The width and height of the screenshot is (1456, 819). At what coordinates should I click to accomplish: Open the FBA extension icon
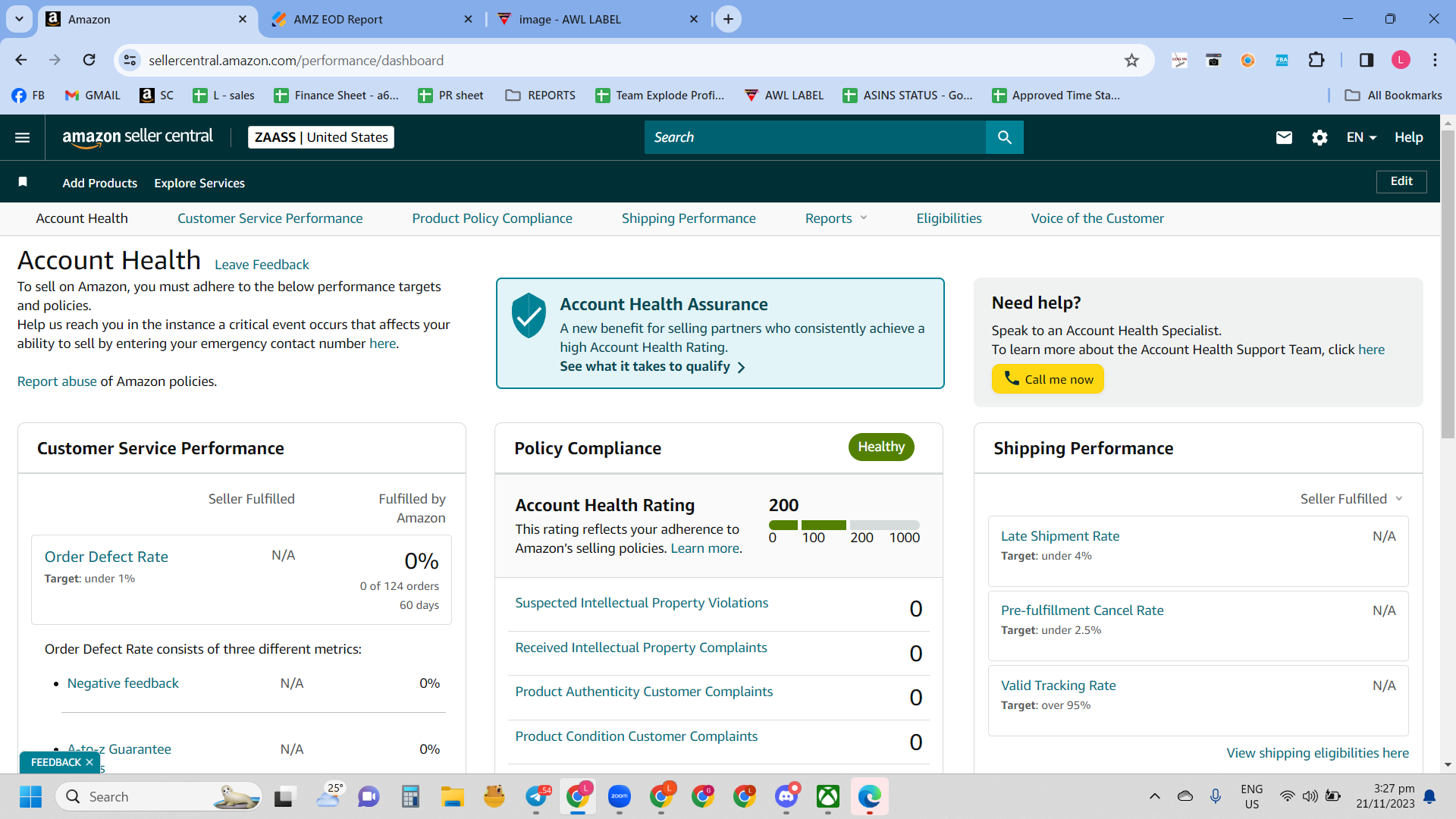click(1282, 60)
